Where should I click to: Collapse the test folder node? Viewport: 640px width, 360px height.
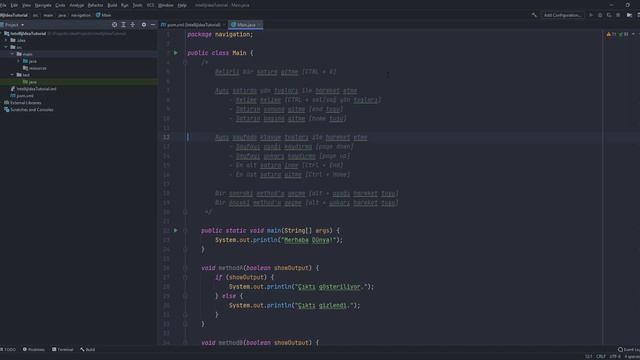[12, 75]
